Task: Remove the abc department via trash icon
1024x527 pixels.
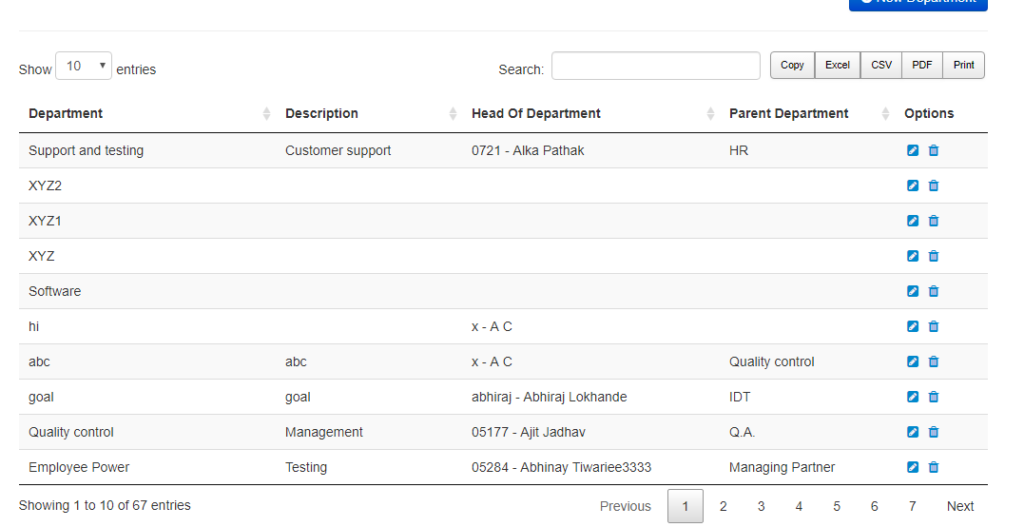Action: coord(933,362)
